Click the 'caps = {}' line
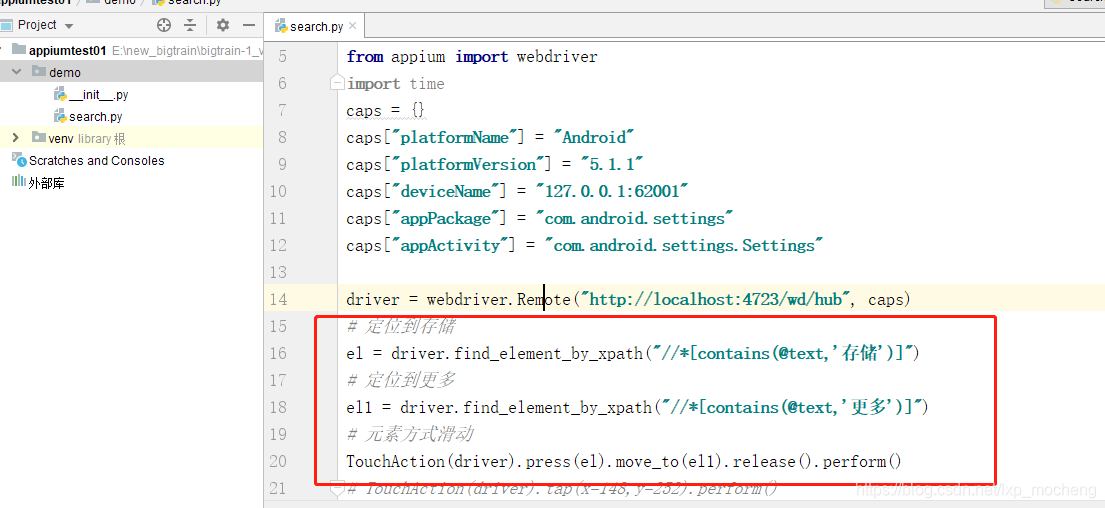 385,111
